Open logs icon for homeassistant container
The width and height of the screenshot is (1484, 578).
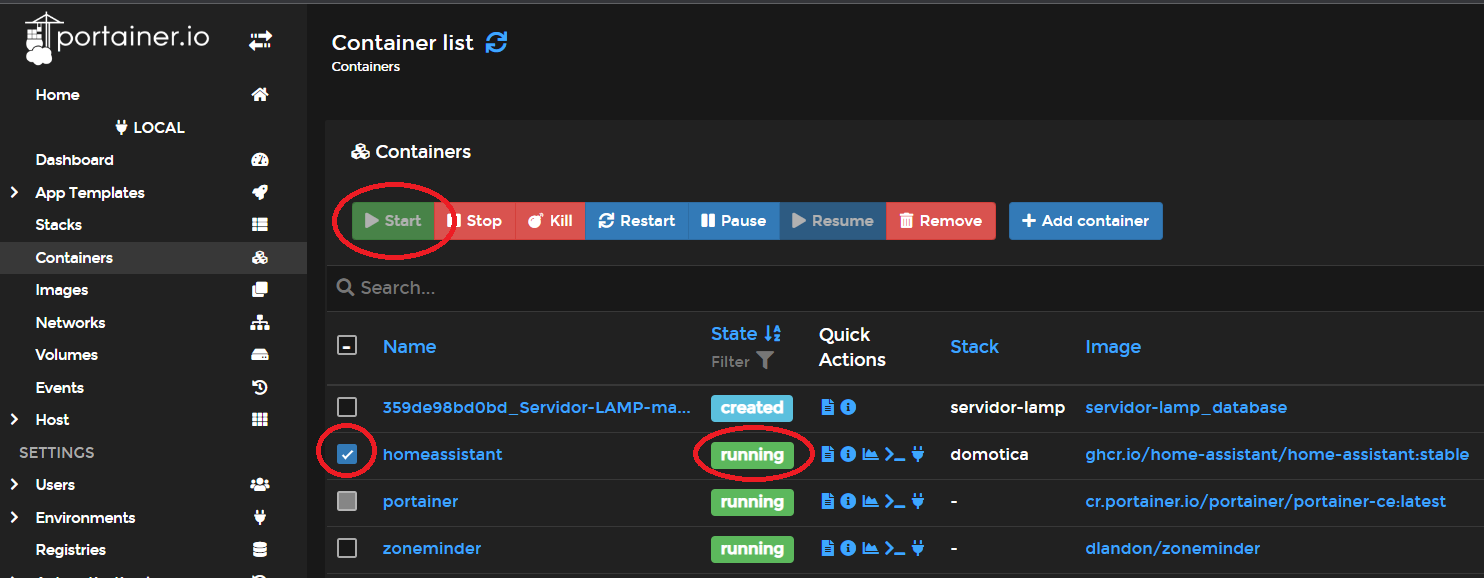[827, 454]
